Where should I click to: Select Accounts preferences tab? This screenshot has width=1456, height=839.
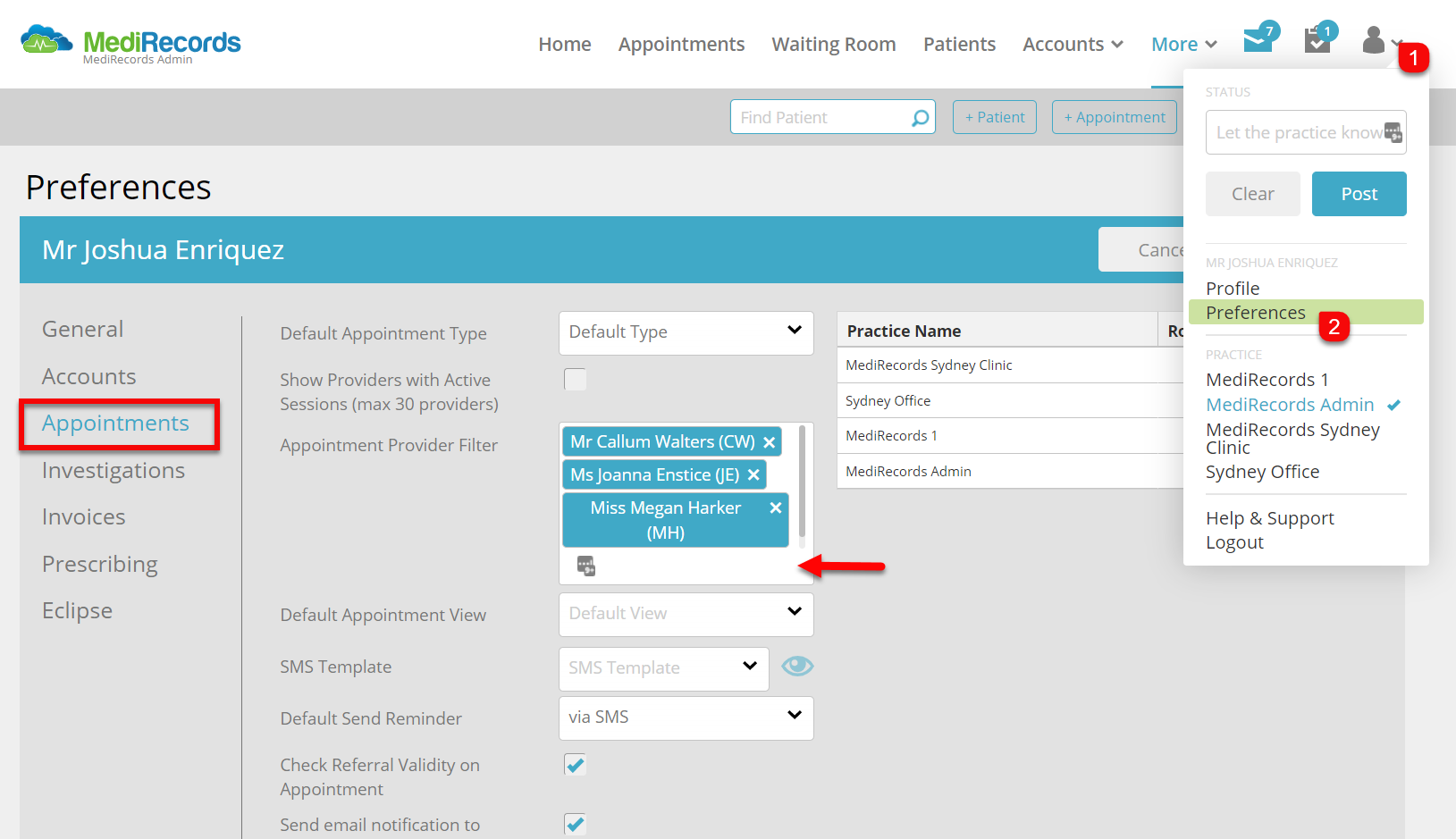pos(89,376)
